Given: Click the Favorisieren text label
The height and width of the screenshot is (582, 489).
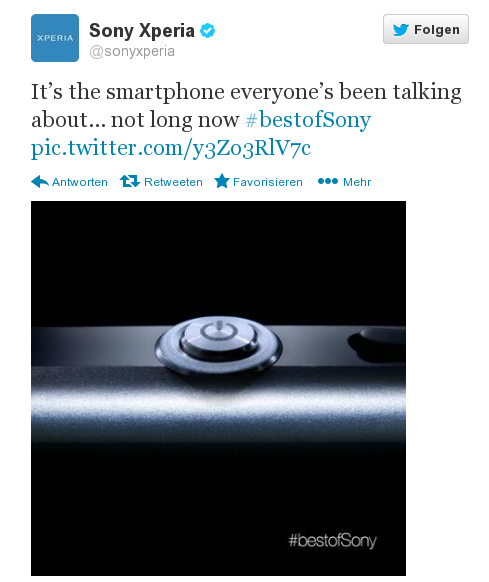Looking at the screenshot, I should [x=268, y=182].
